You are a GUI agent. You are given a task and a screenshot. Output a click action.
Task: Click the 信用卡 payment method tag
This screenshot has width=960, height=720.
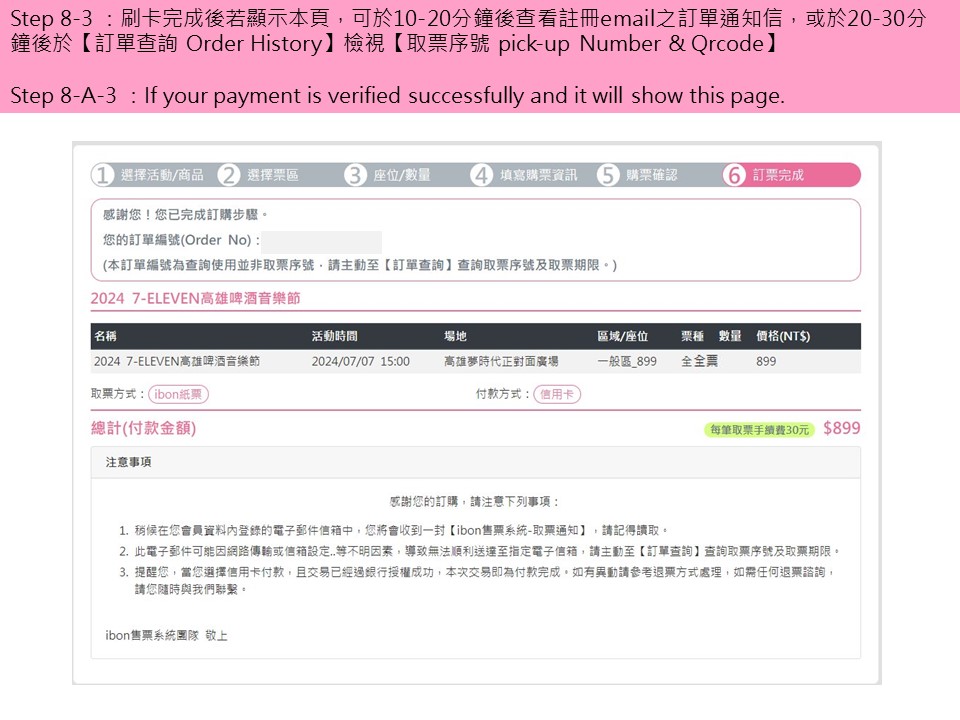coord(557,394)
